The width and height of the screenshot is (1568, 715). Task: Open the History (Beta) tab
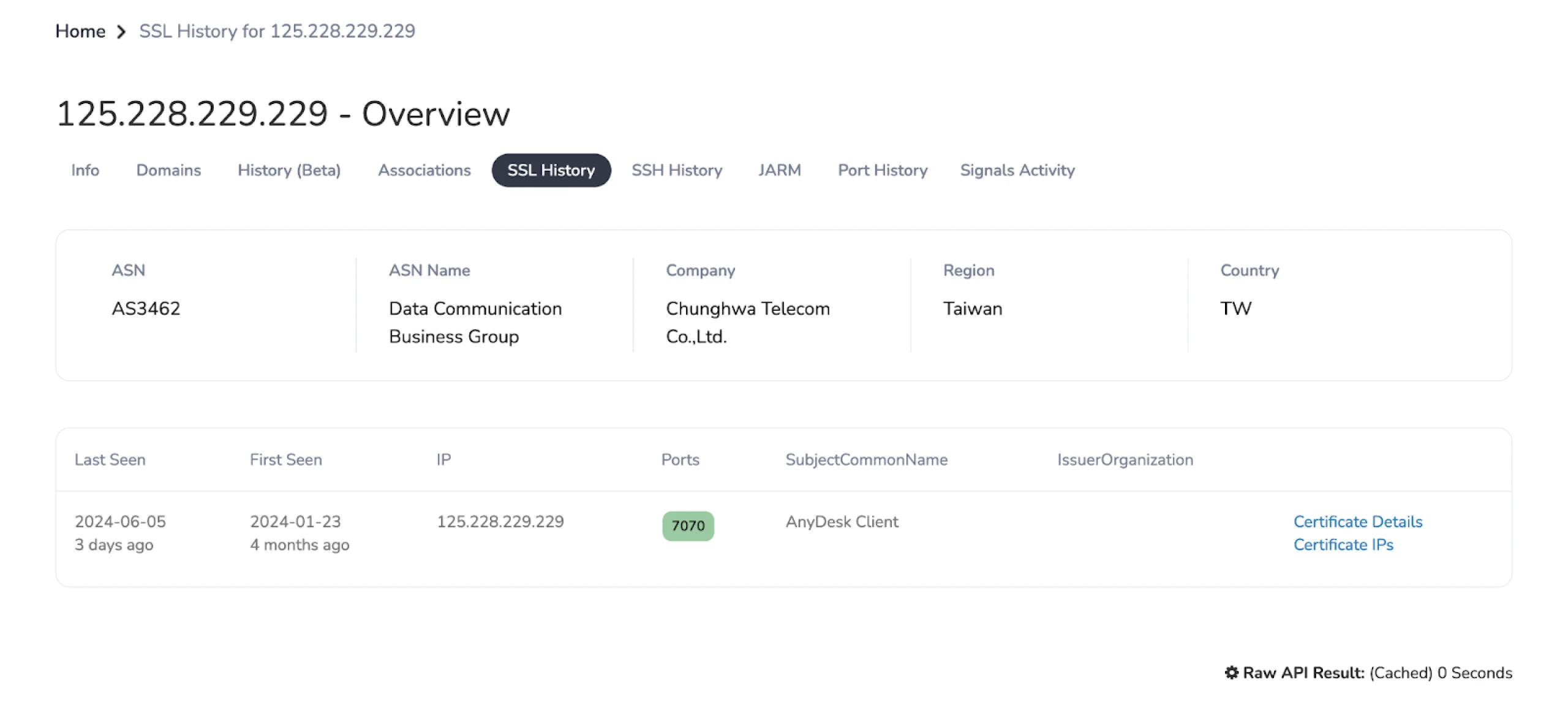click(x=289, y=170)
